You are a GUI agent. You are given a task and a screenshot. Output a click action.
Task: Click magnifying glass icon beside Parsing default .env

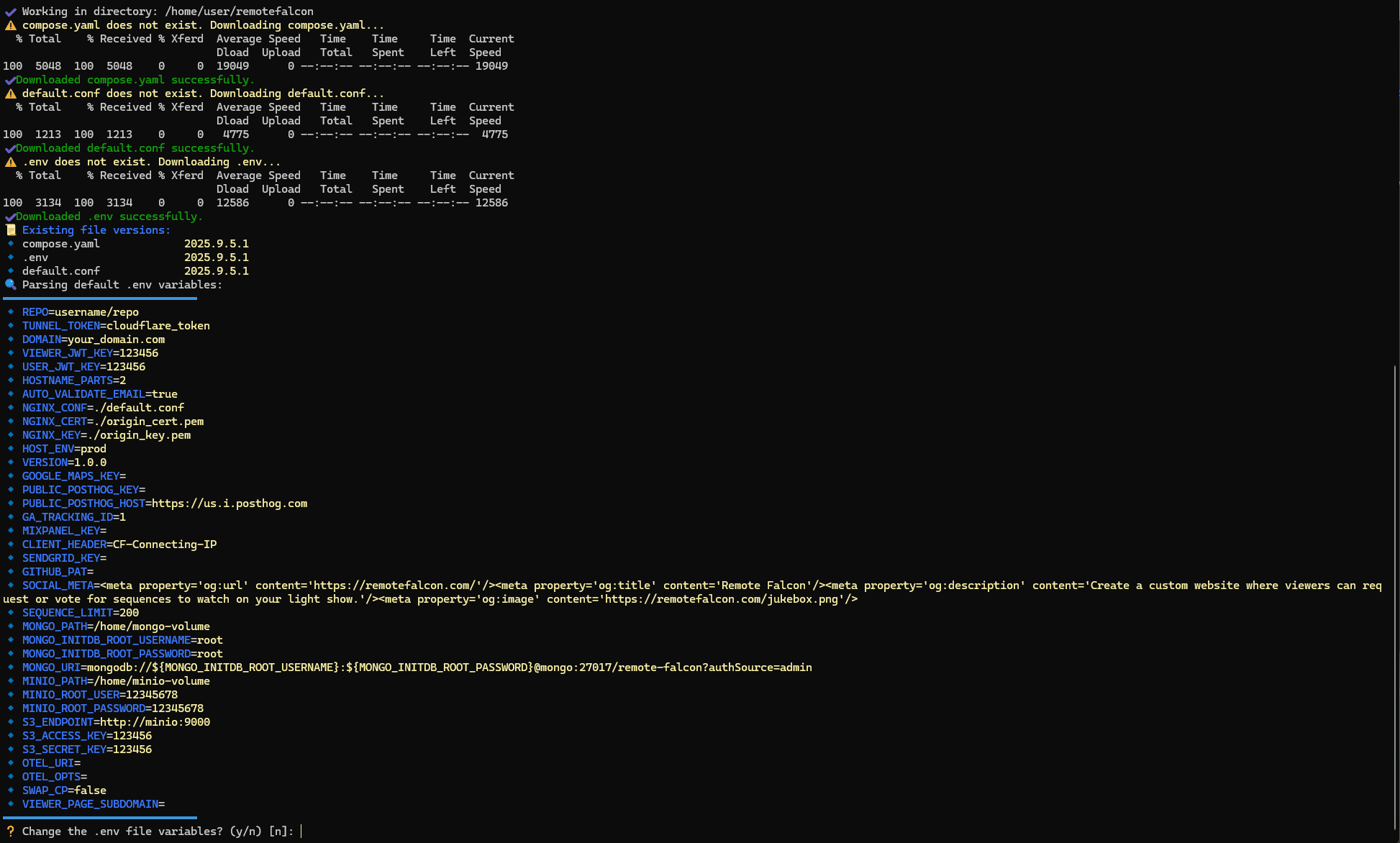pos(10,285)
